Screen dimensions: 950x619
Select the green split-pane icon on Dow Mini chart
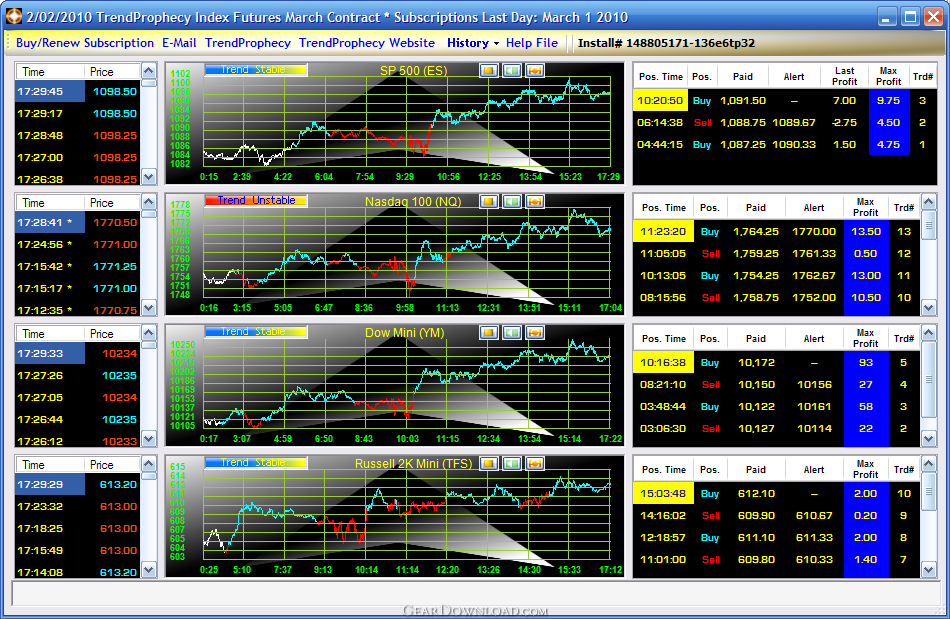[511, 332]
